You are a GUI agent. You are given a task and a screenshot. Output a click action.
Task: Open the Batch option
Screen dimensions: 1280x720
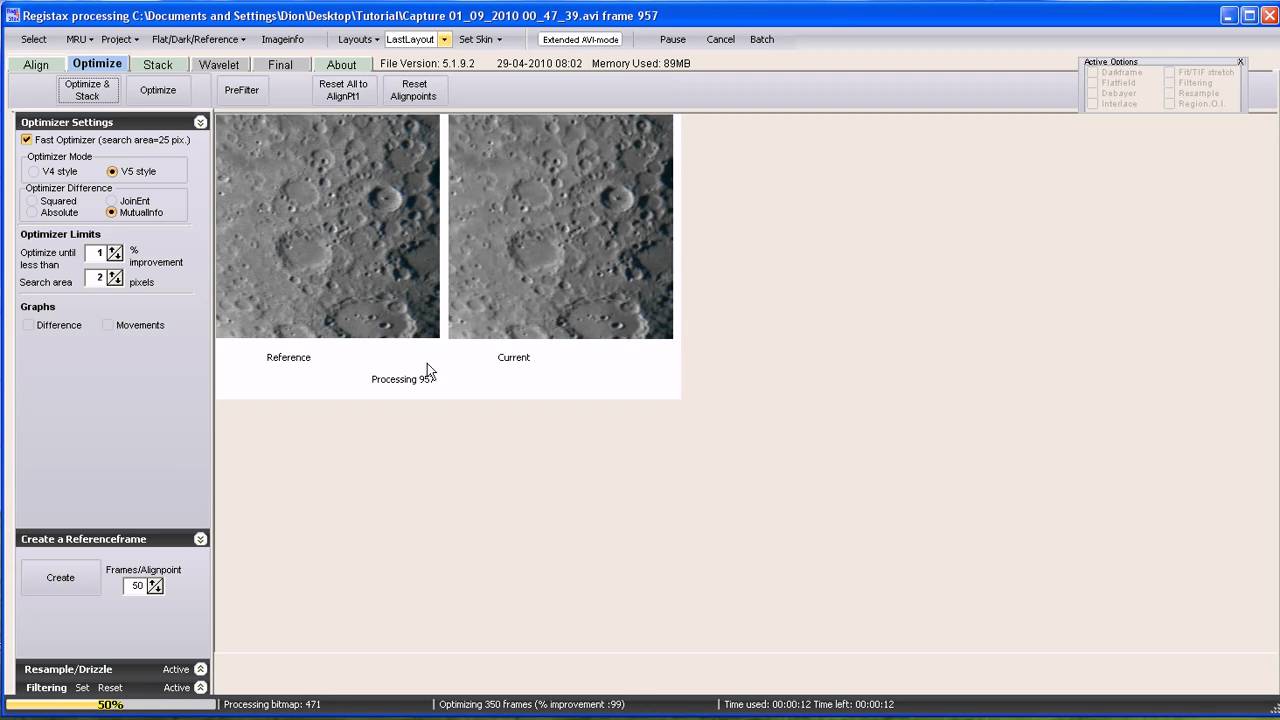coord(762,39)
